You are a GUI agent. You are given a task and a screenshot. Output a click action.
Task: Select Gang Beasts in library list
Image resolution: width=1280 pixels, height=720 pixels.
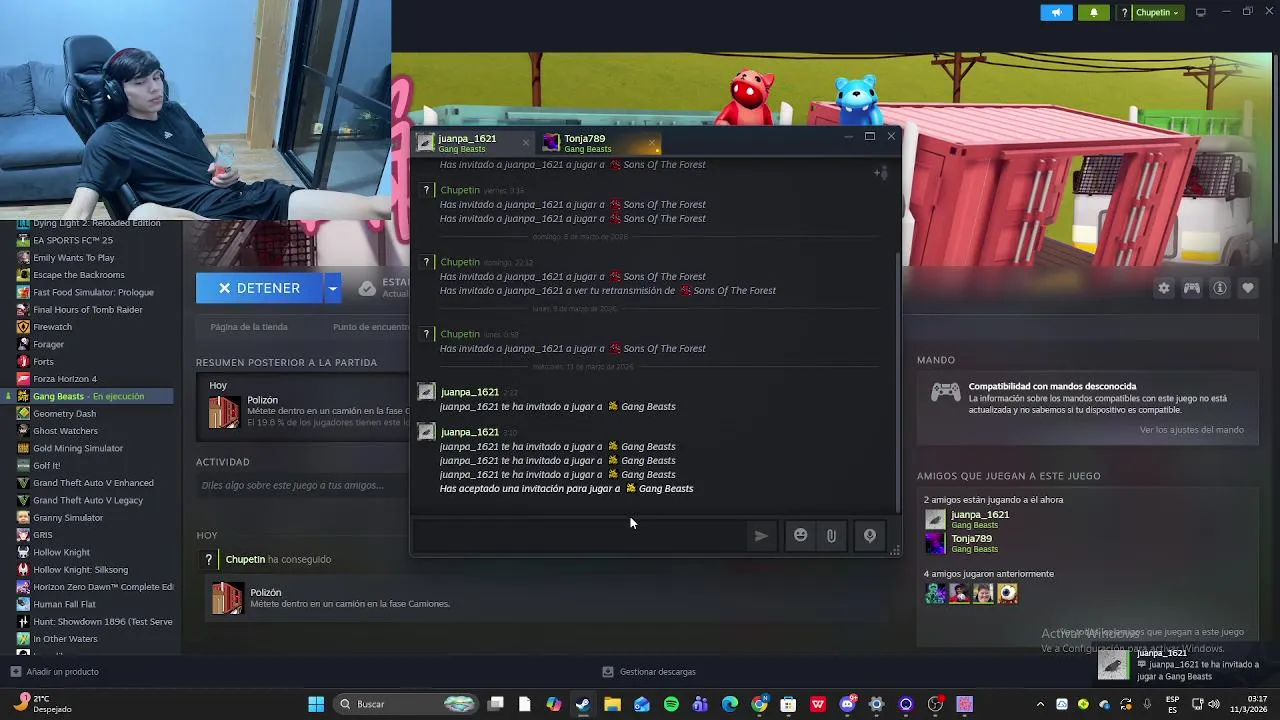click(x=88, y=396)
